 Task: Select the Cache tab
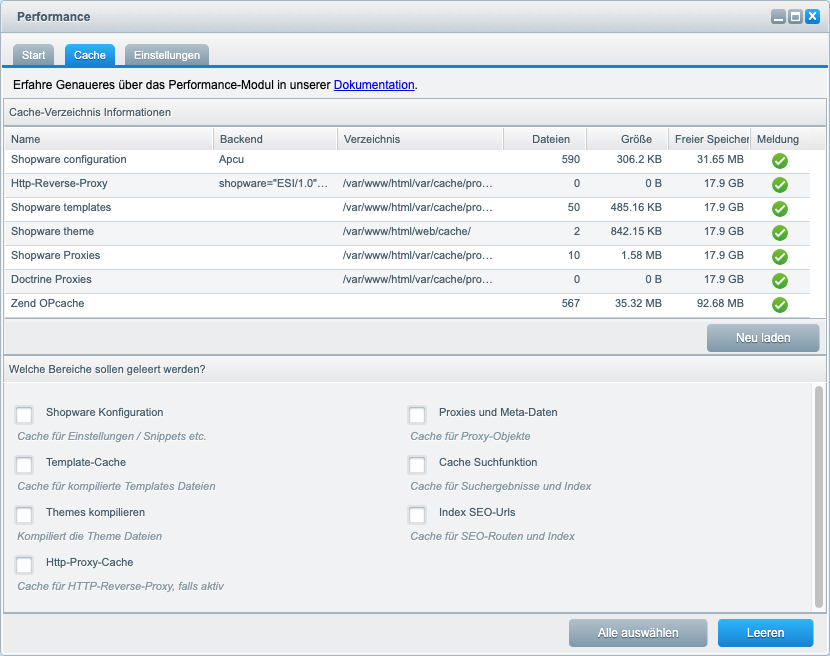point(90,55)
